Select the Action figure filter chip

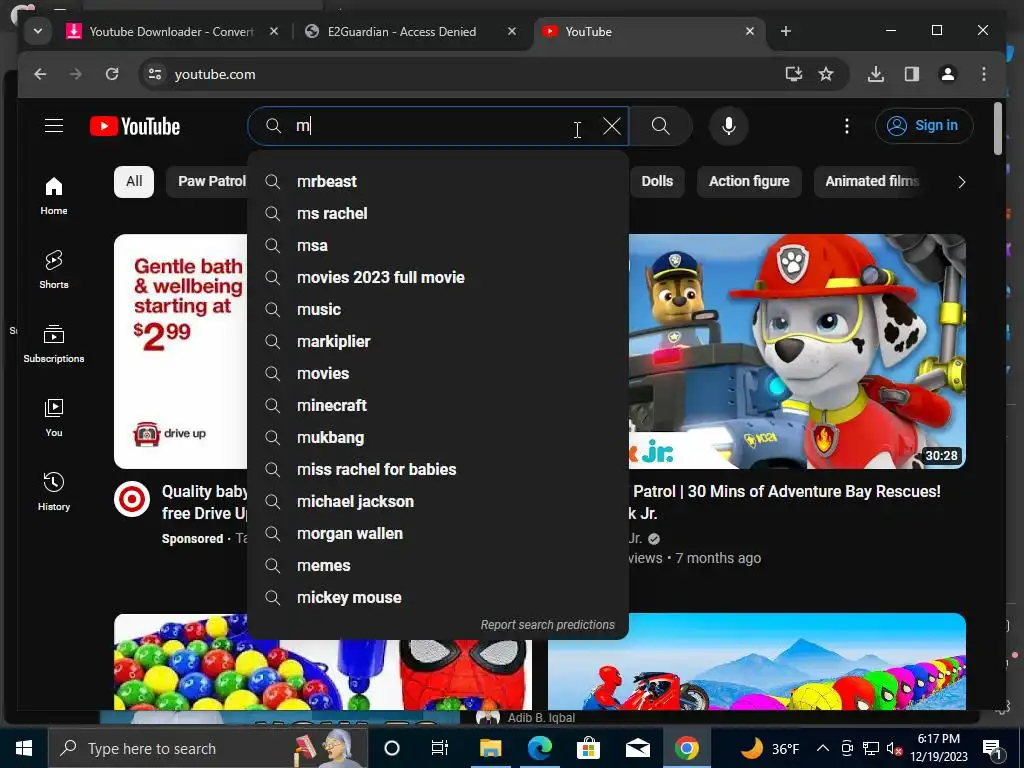pyautogui.click(x=749, y=182)
